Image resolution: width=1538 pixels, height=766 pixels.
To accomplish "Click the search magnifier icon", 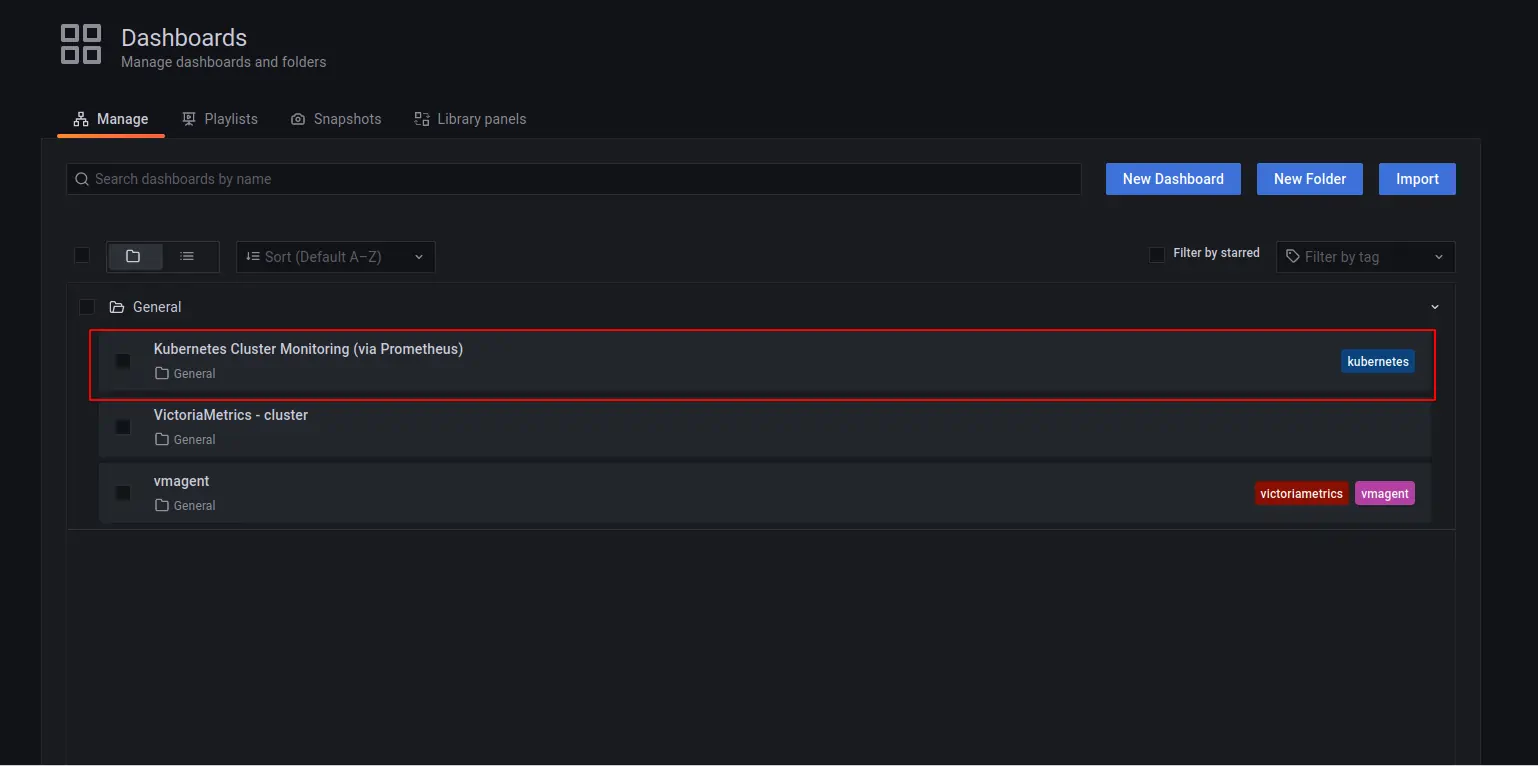I will [82, 179].
